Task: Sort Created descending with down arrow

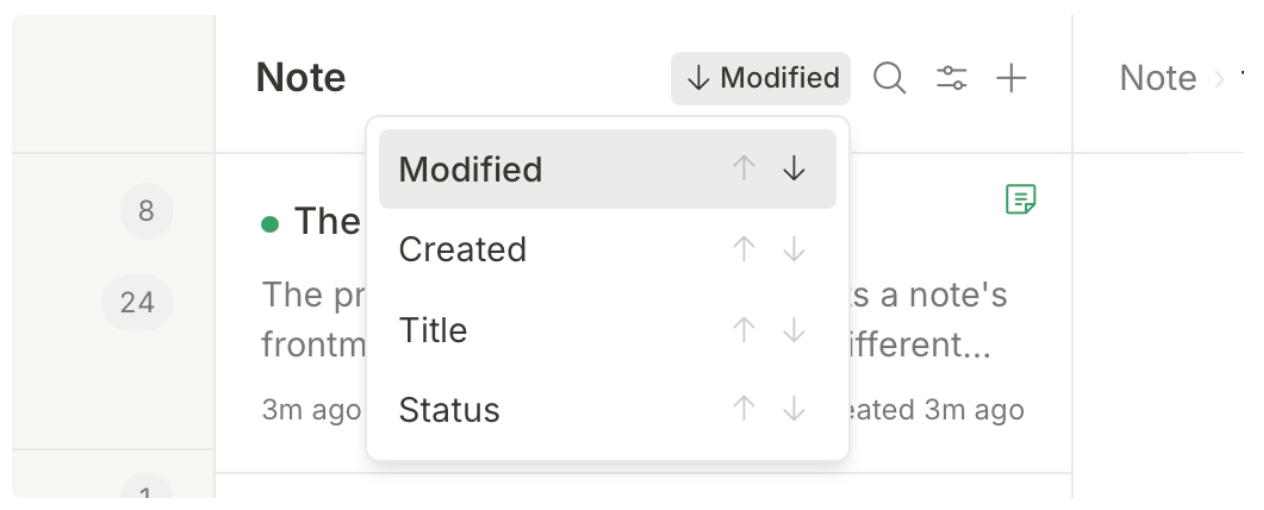Action: [x=794, y=249]
